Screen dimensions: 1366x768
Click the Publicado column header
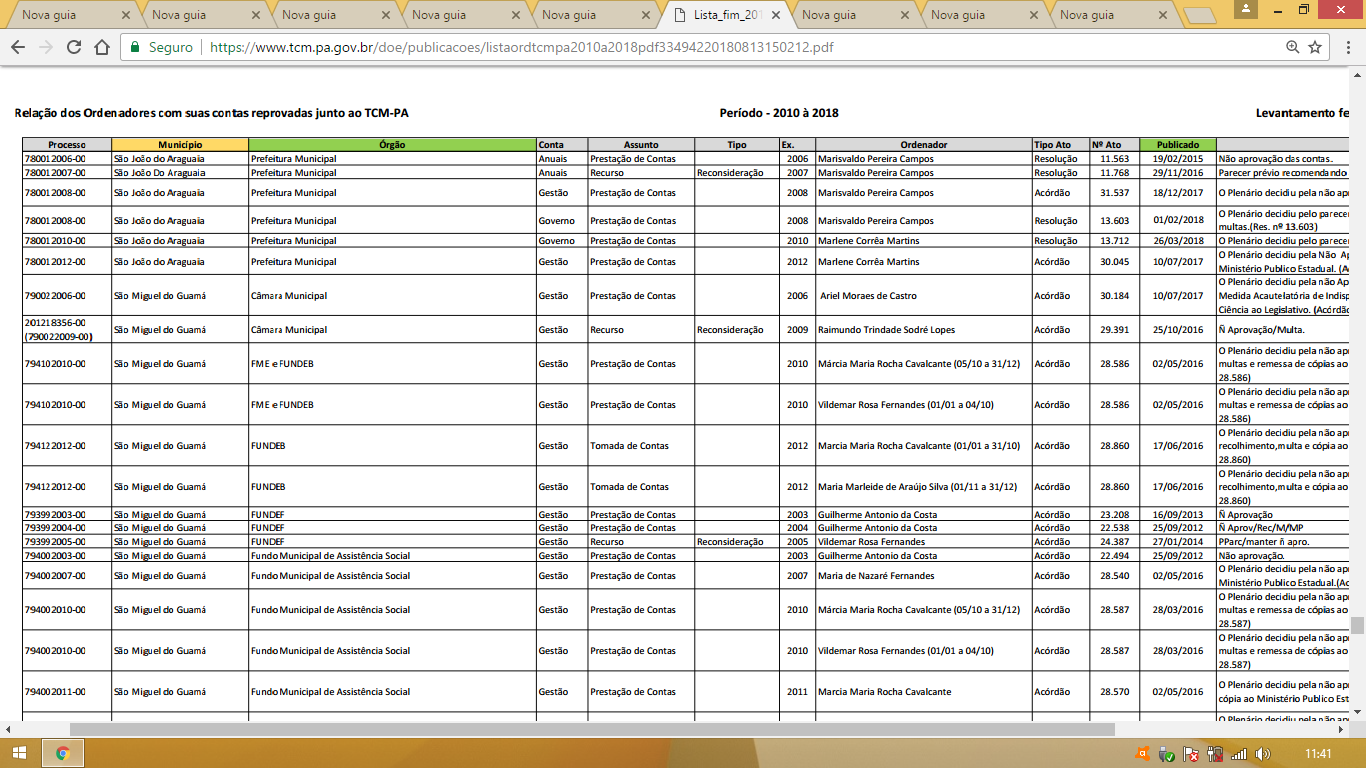click(1178, 145)
